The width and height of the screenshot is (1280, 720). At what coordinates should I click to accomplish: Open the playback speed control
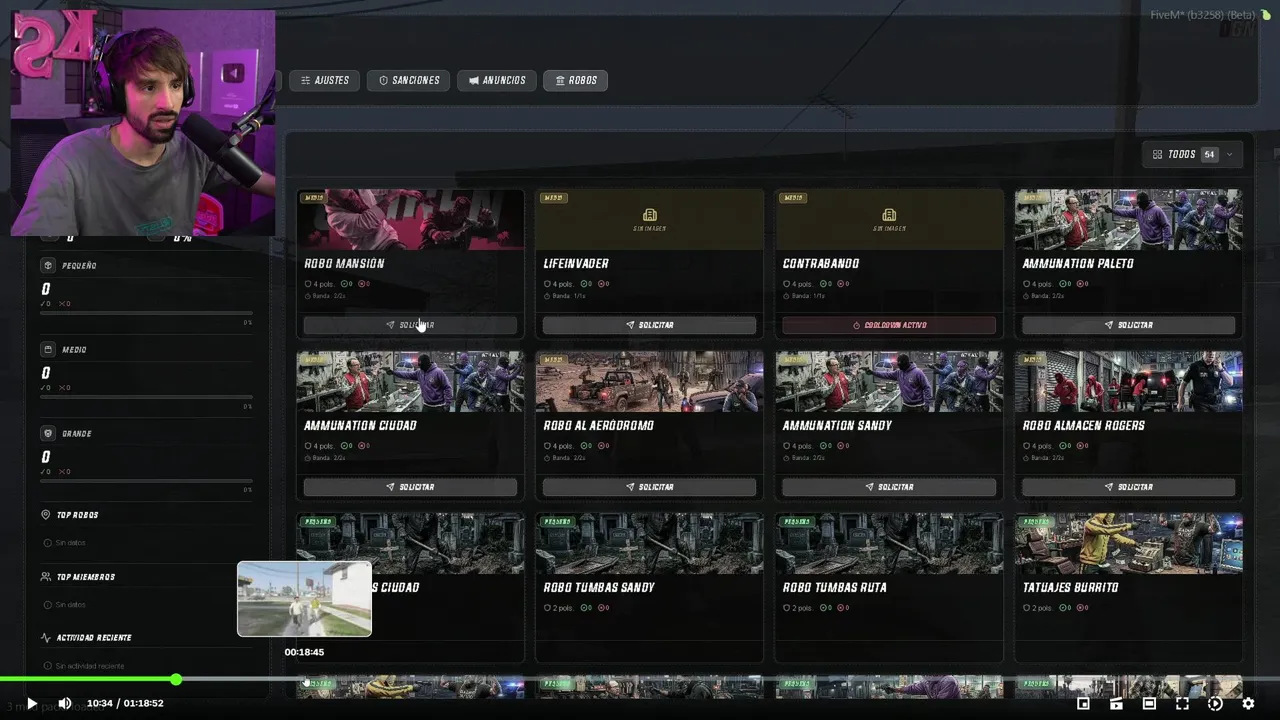point(1215,703)
